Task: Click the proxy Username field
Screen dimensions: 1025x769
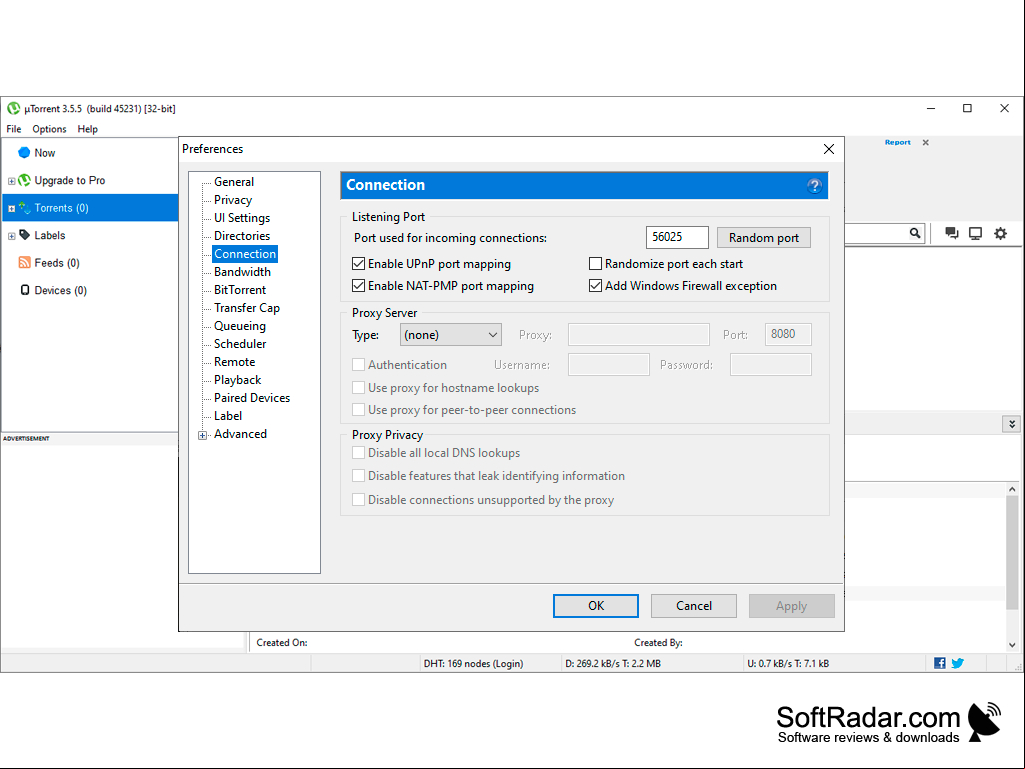Action: [x=609, y=364]
